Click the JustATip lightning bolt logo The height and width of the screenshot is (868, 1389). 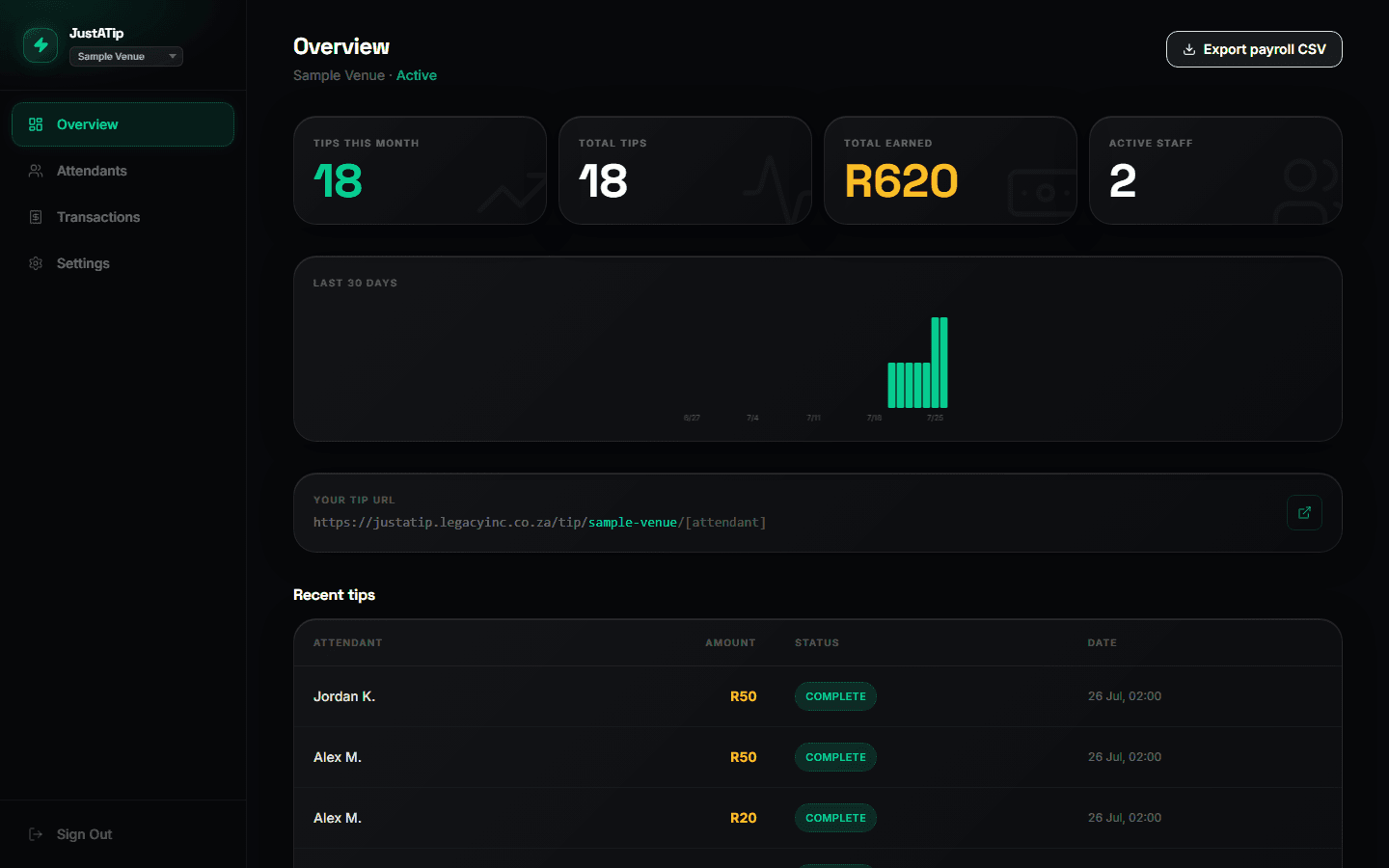coord(41,45)
